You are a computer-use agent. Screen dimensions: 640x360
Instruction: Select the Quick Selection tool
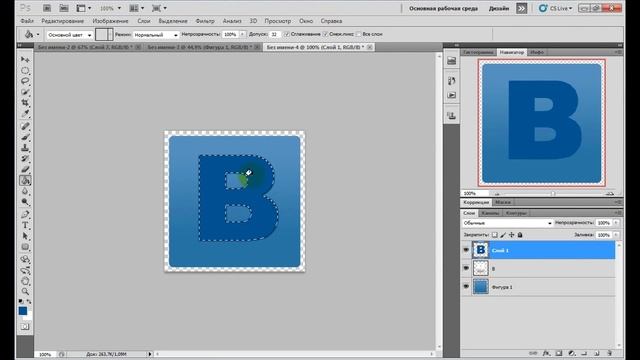click(25, 92)
